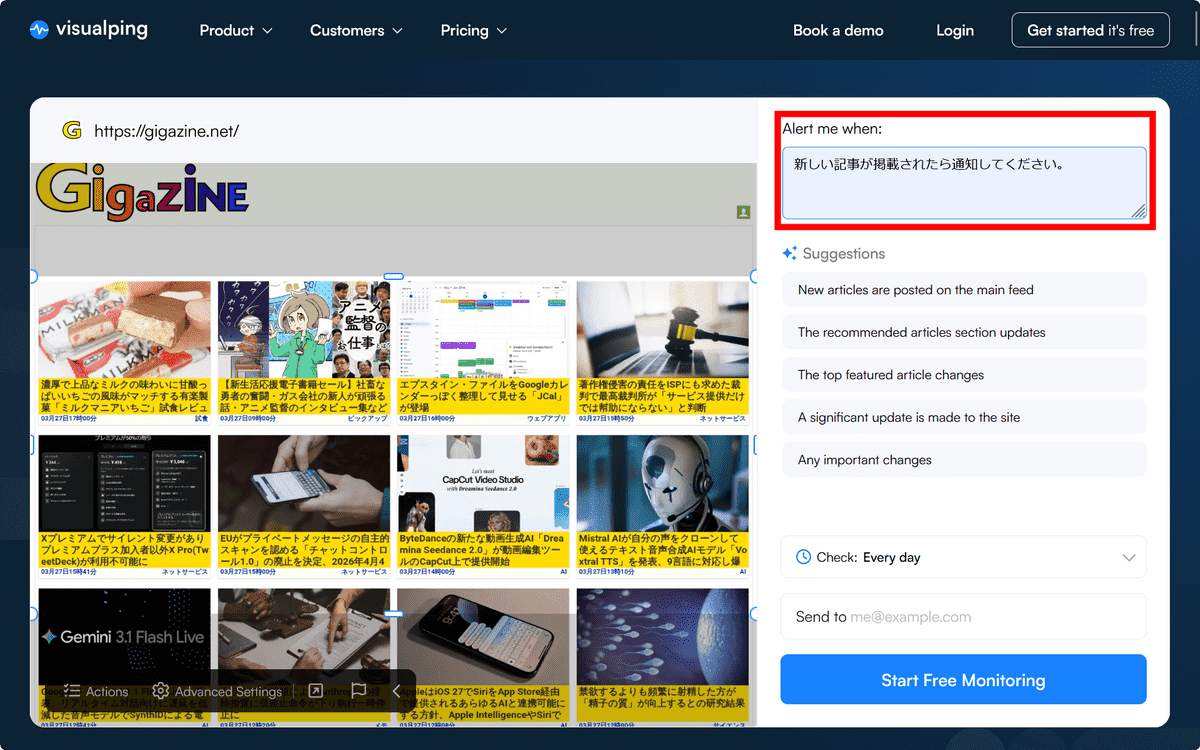Image resolution: width=1200 pixels, height=750 pixels.
Task: Click the green user icon on Gigazine header
Action: pyautogui.click(x=743, y=212)
